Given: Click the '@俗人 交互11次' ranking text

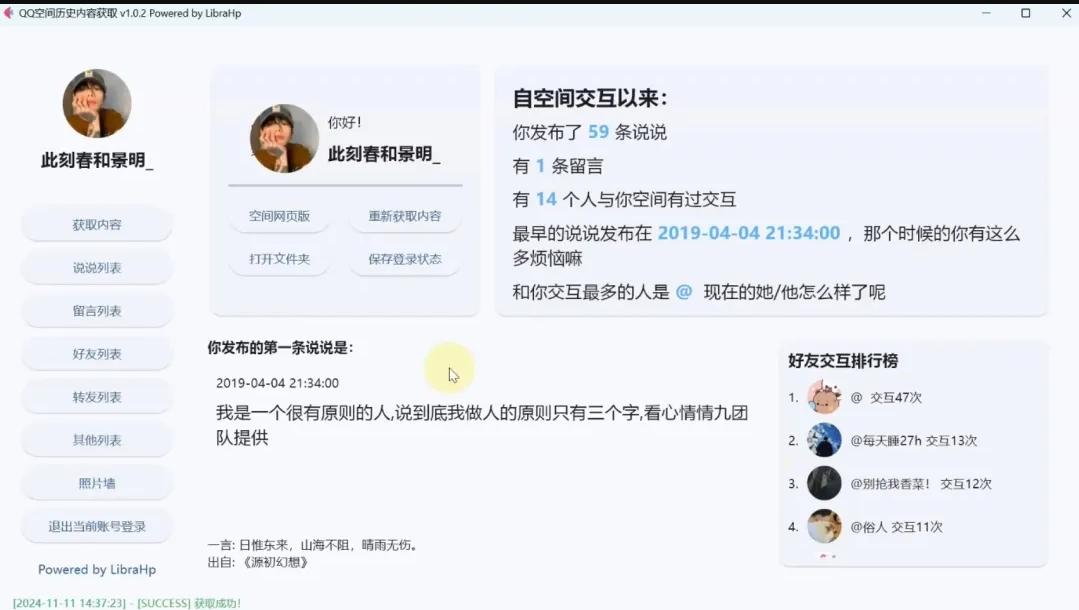Looking at the screenshot, I should [897, 527].
